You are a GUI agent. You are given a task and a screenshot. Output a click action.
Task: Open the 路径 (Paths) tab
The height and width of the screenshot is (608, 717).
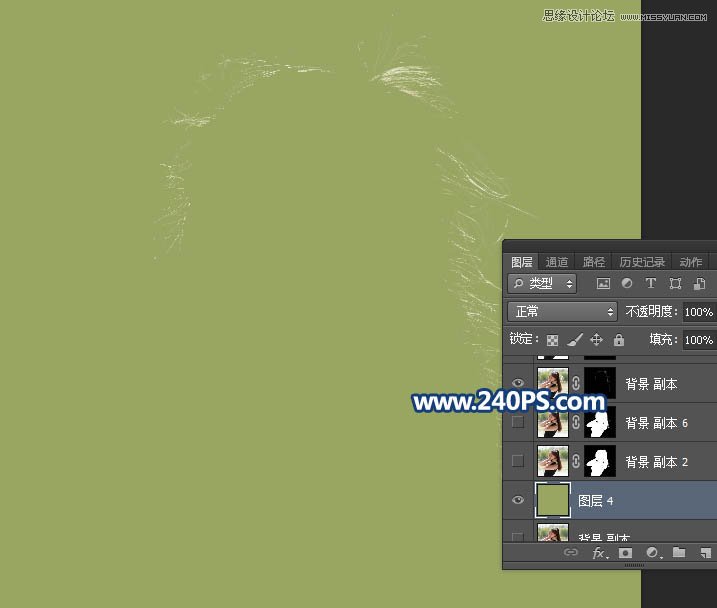click(x=594, y=262)
